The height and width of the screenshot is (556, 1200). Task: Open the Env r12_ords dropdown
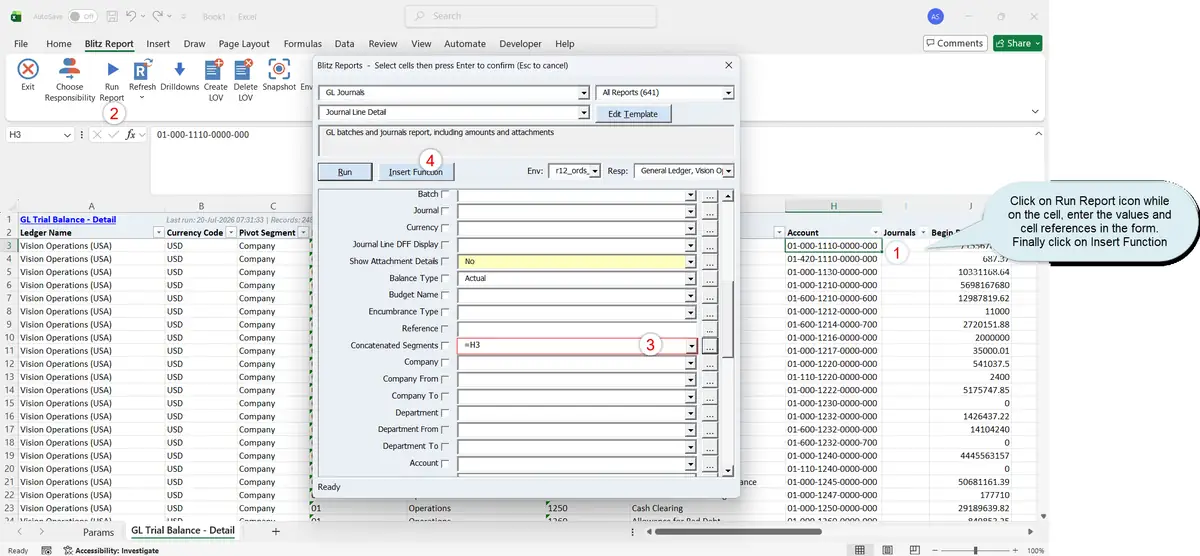coord(595,171)
